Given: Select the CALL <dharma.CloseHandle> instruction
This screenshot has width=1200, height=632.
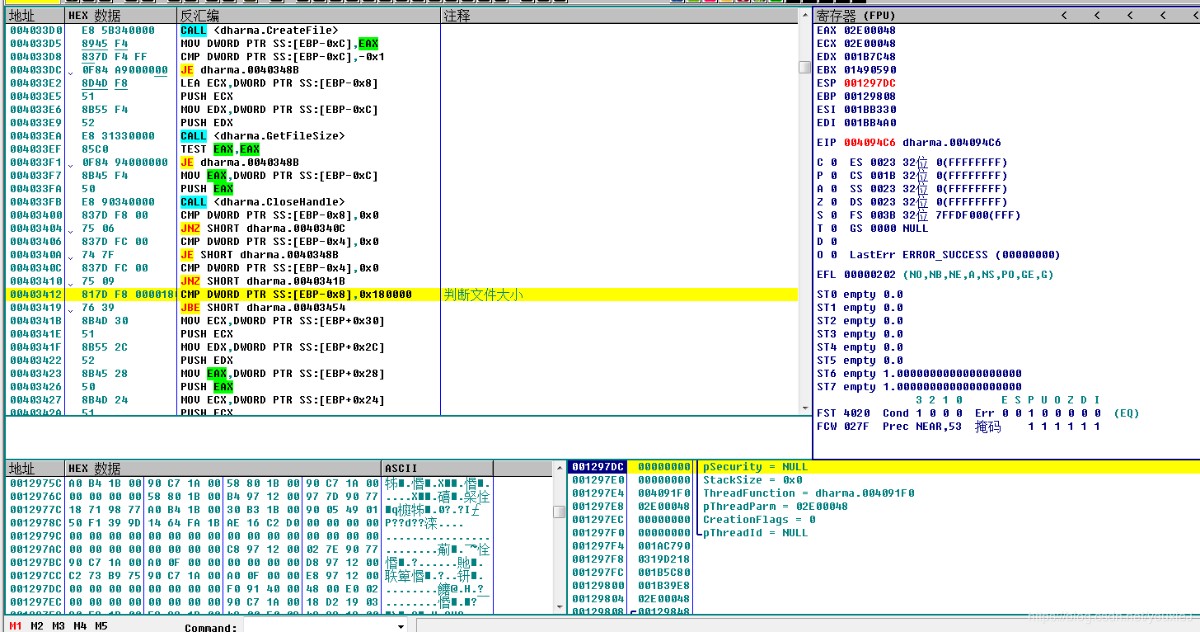Looking at the screenshot, I should (x=262, y=202).
